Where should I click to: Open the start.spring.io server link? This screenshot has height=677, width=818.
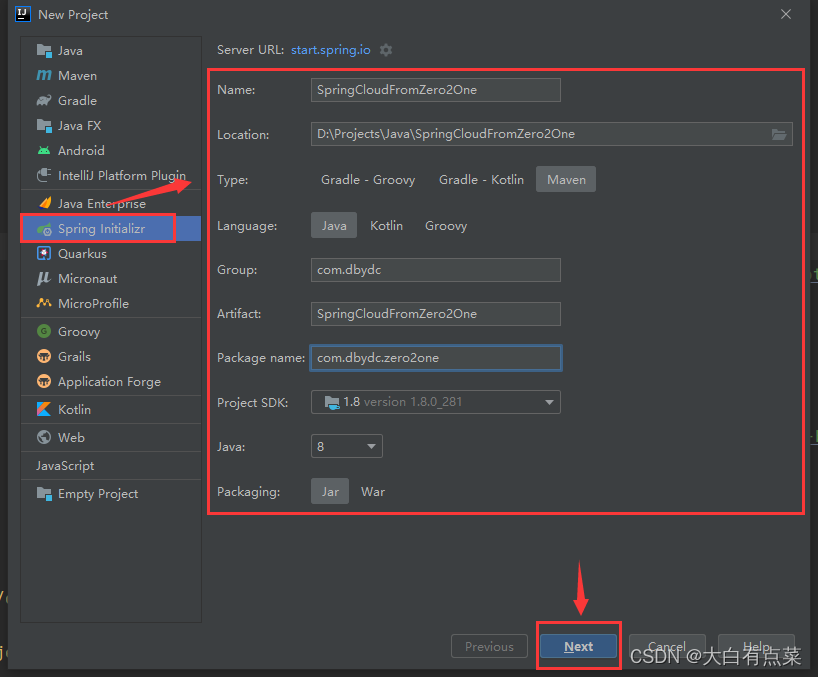(x=331, y=50)
